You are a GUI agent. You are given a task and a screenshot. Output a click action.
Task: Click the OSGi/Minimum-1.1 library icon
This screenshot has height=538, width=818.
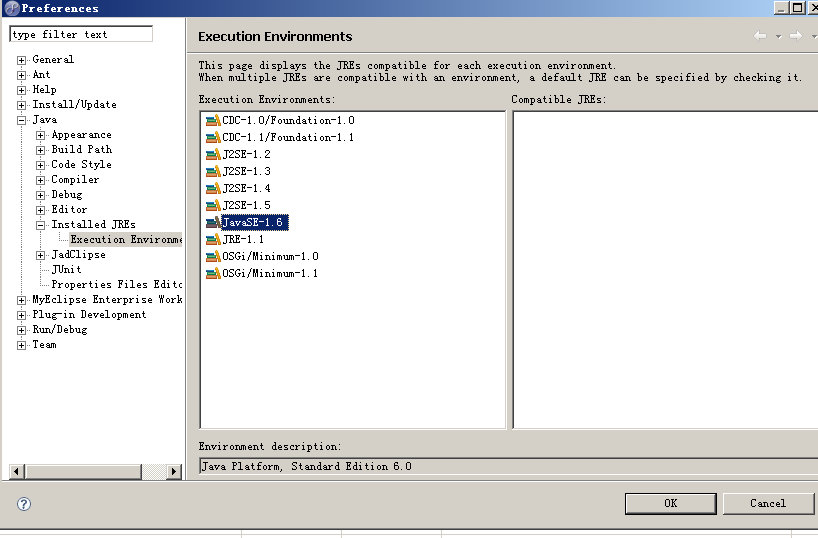(x=212, y=274)
